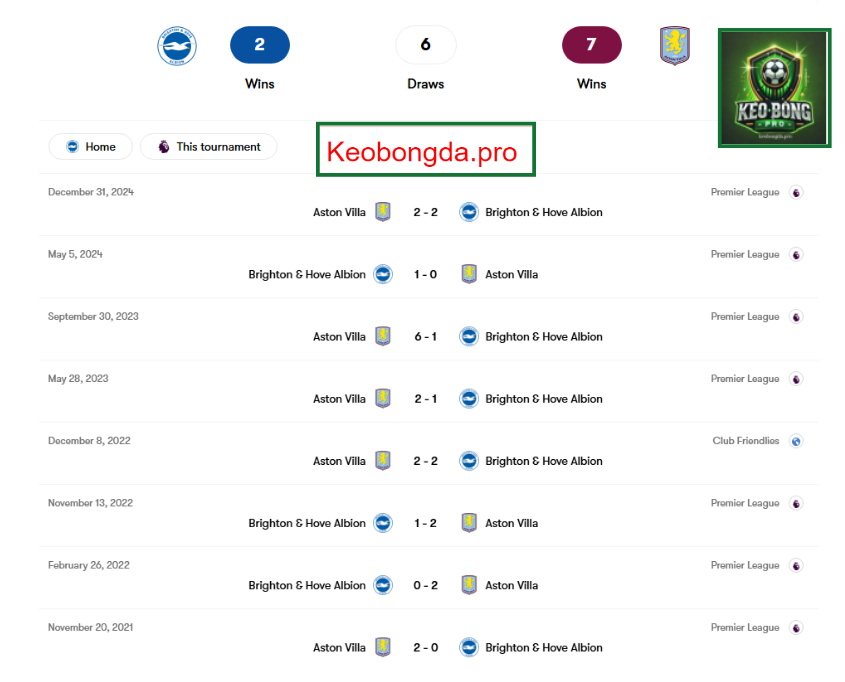
Task: Toggle the This tournament filter chip
Action: (209, 147)
